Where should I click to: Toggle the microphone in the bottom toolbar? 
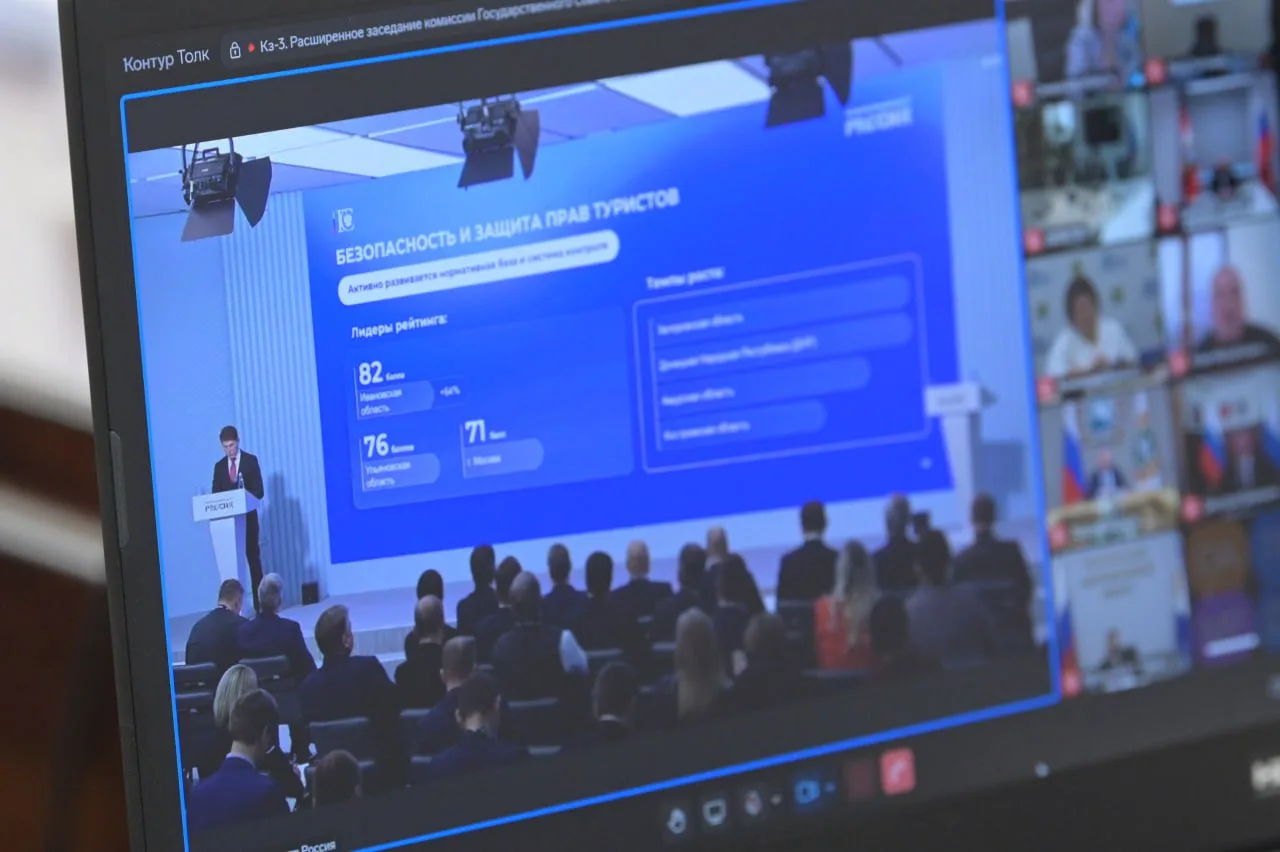752,802
